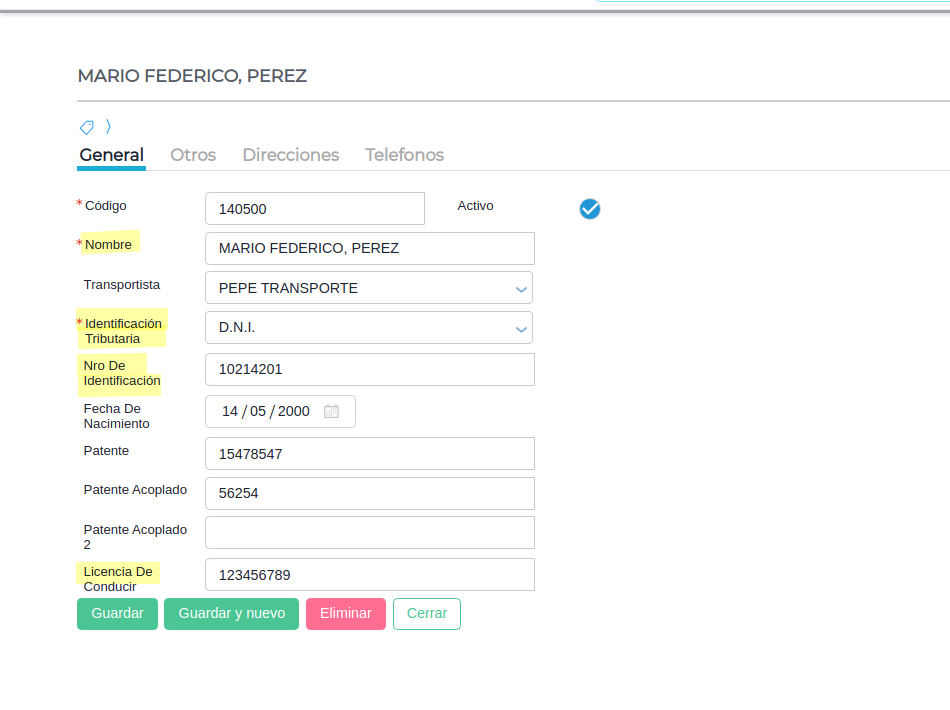Click the Nro De Identificación field
This screenshot has width=950, height=710.
coord(369,369)
